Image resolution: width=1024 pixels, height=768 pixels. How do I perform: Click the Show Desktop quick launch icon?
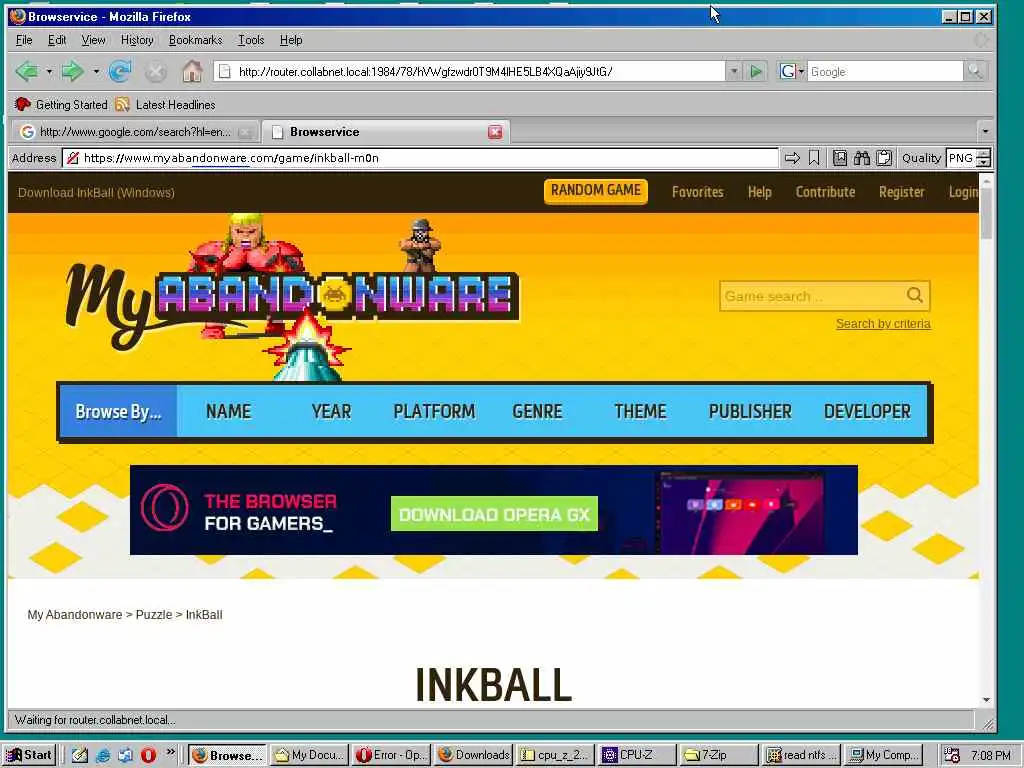(x=80, y=755)
